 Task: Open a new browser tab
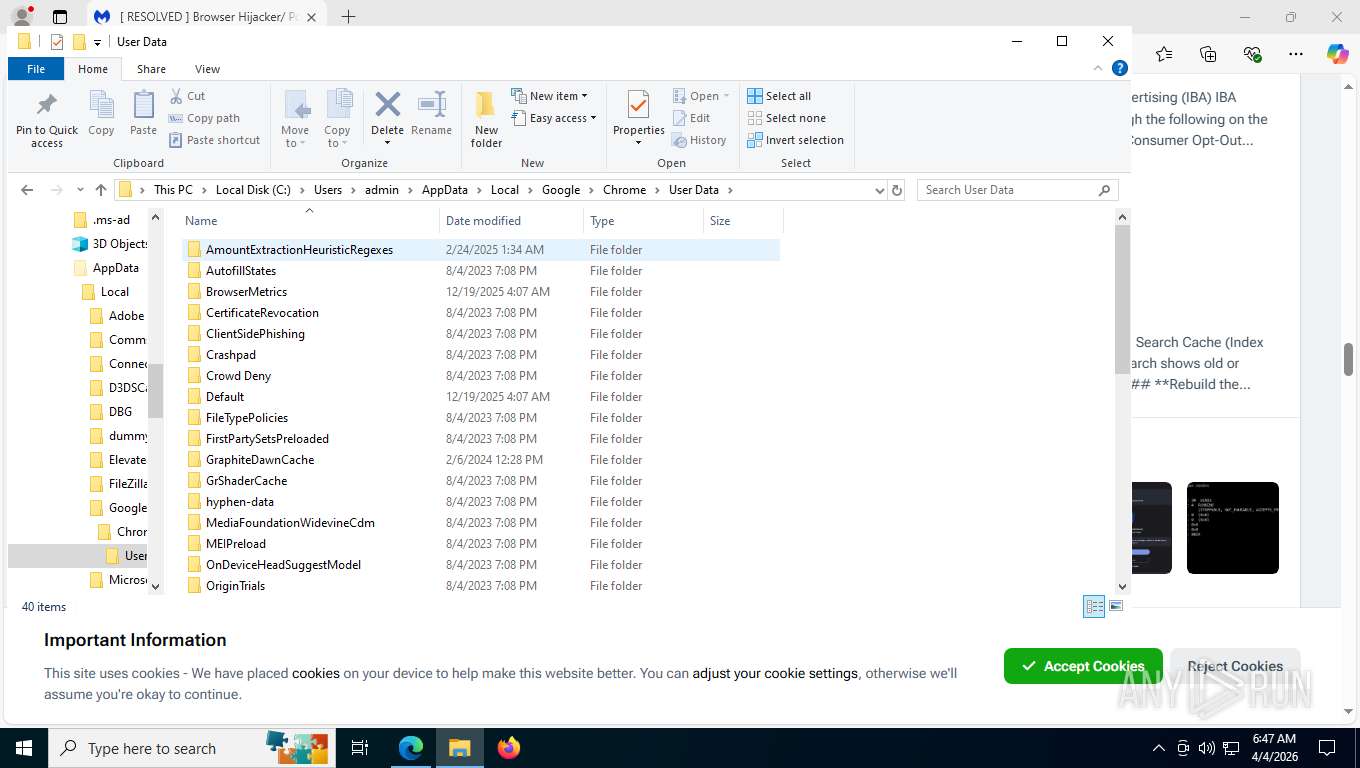(x=348, y=17)
